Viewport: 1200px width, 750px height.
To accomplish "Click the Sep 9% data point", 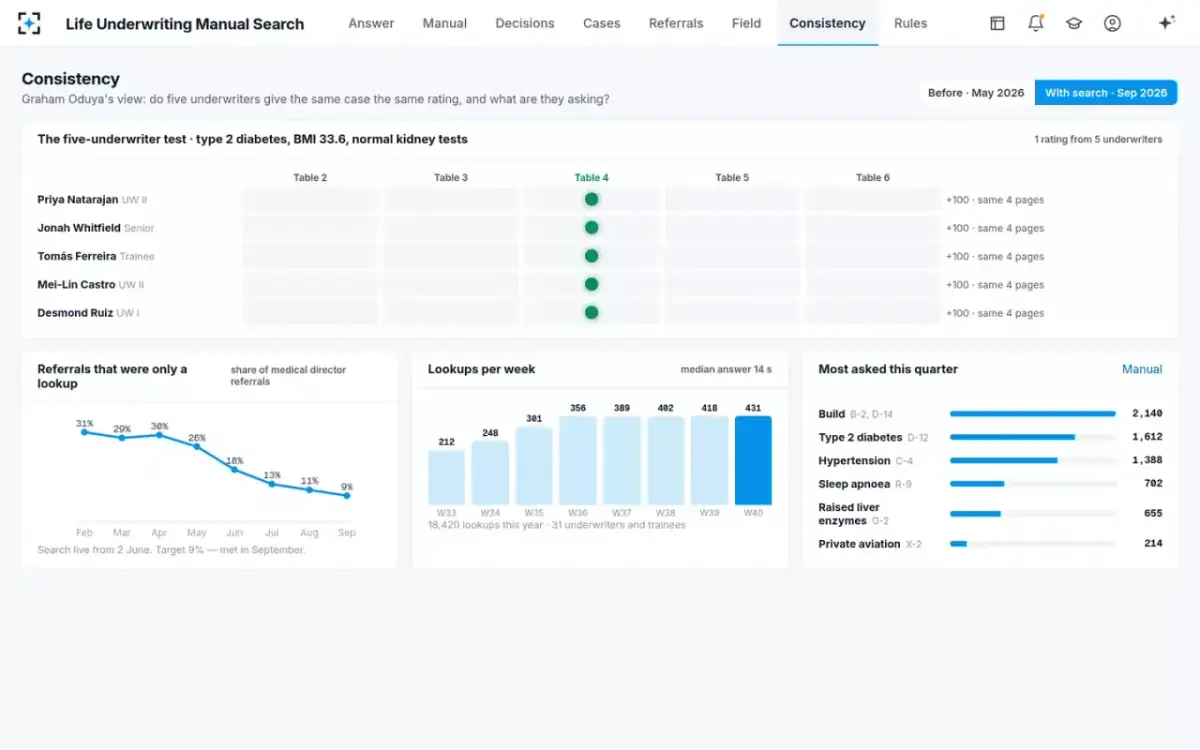I will point(347,495).
